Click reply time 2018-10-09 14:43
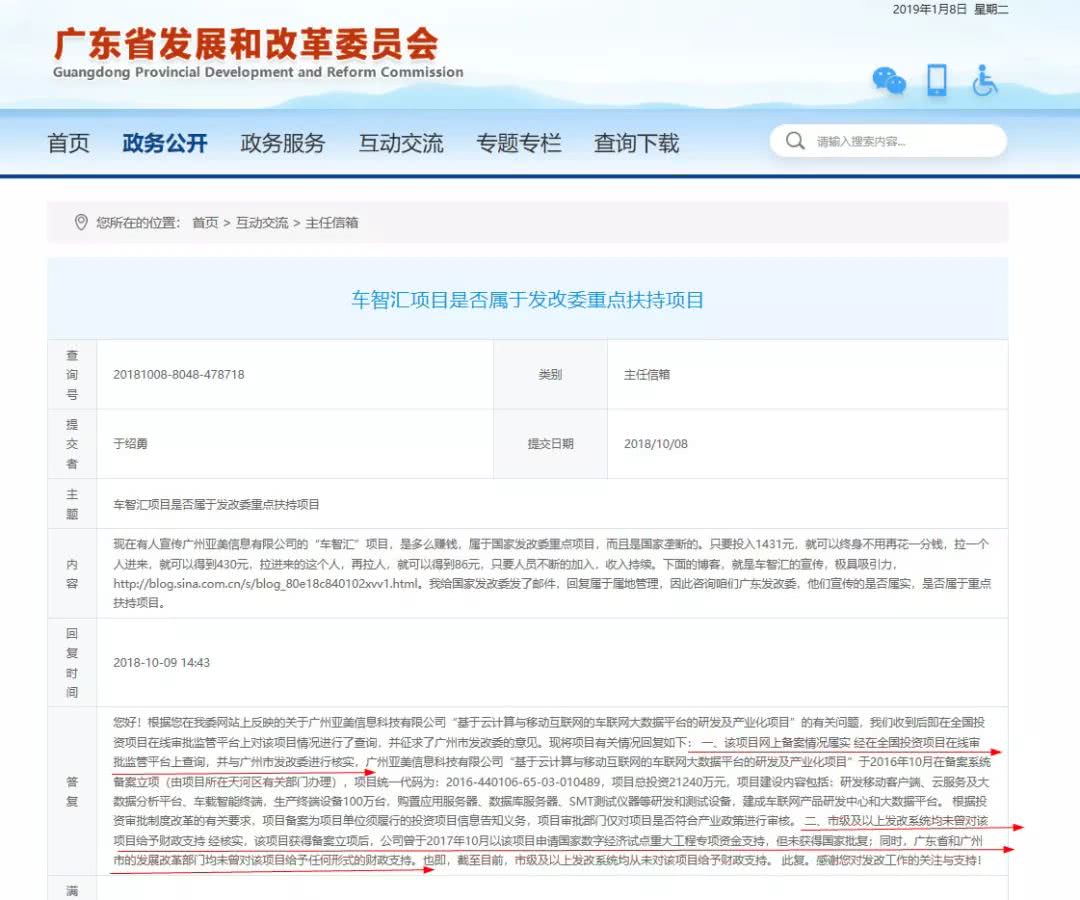 [161, 662]
